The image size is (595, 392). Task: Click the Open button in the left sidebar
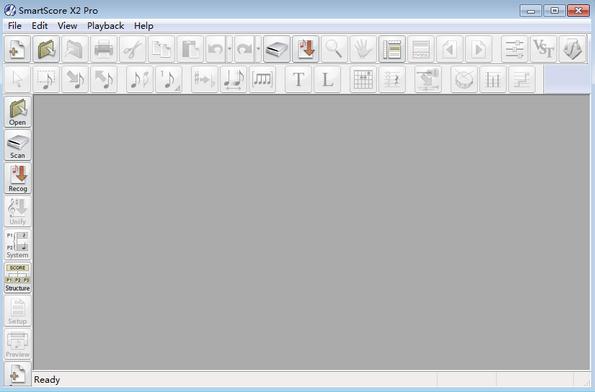(x=17, y=112)
